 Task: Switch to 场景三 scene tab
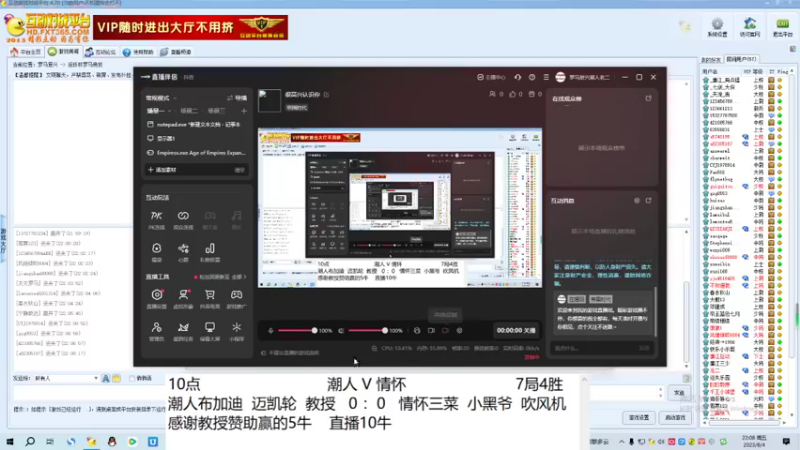click(217, 111)
